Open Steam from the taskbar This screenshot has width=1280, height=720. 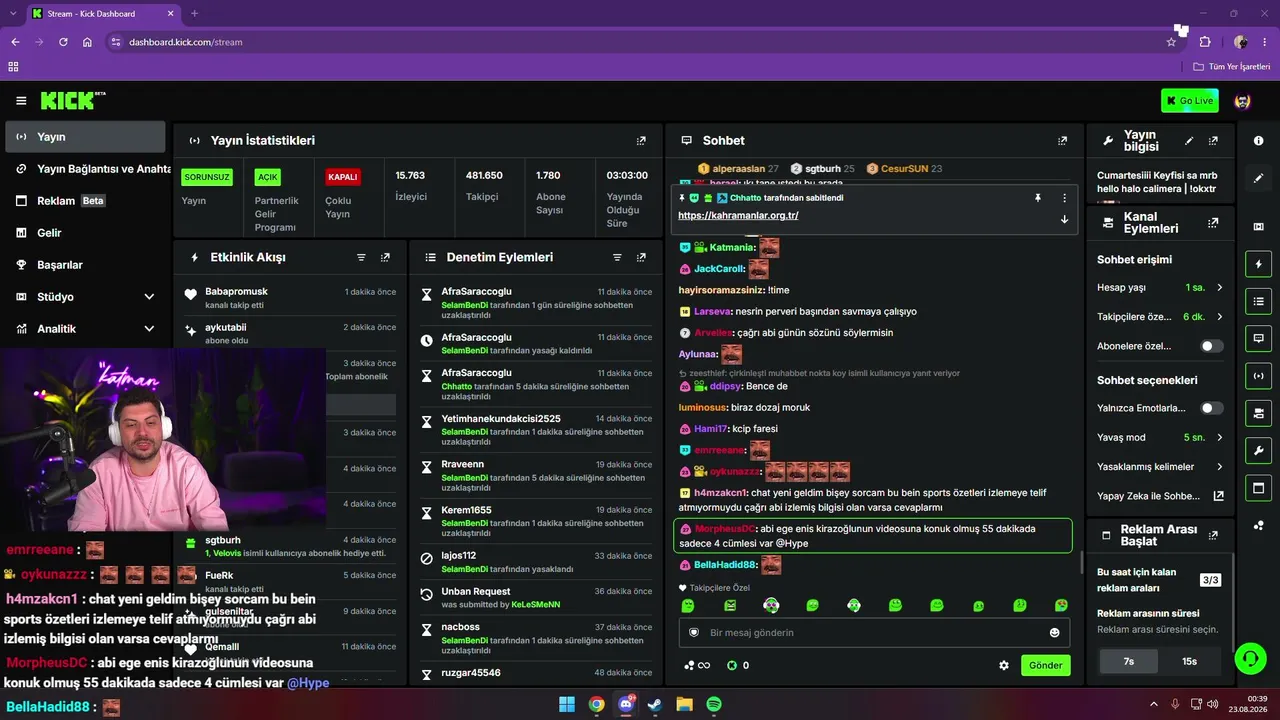point(655,704)
